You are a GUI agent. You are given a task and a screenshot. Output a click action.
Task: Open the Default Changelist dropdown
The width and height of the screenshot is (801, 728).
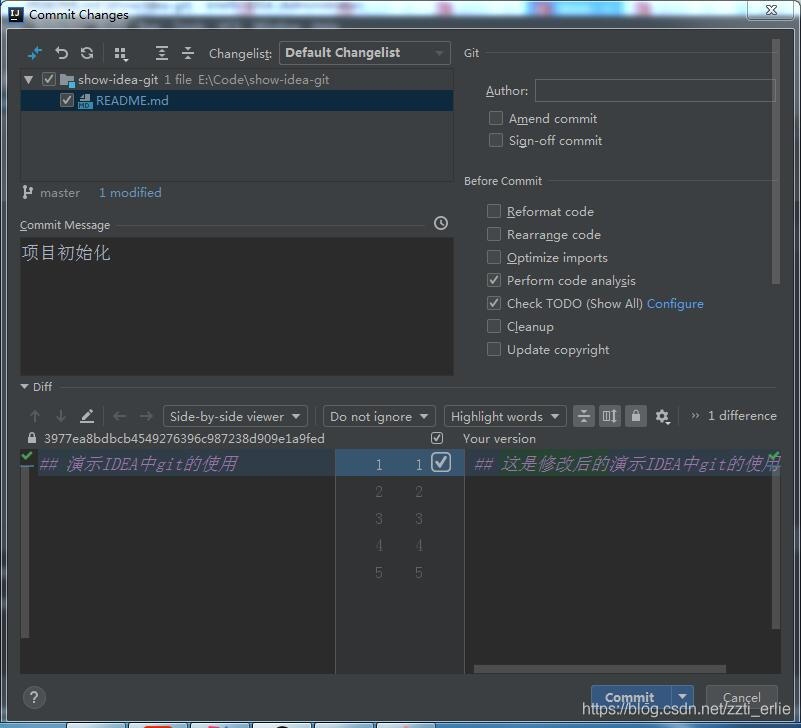pos(365,53)
